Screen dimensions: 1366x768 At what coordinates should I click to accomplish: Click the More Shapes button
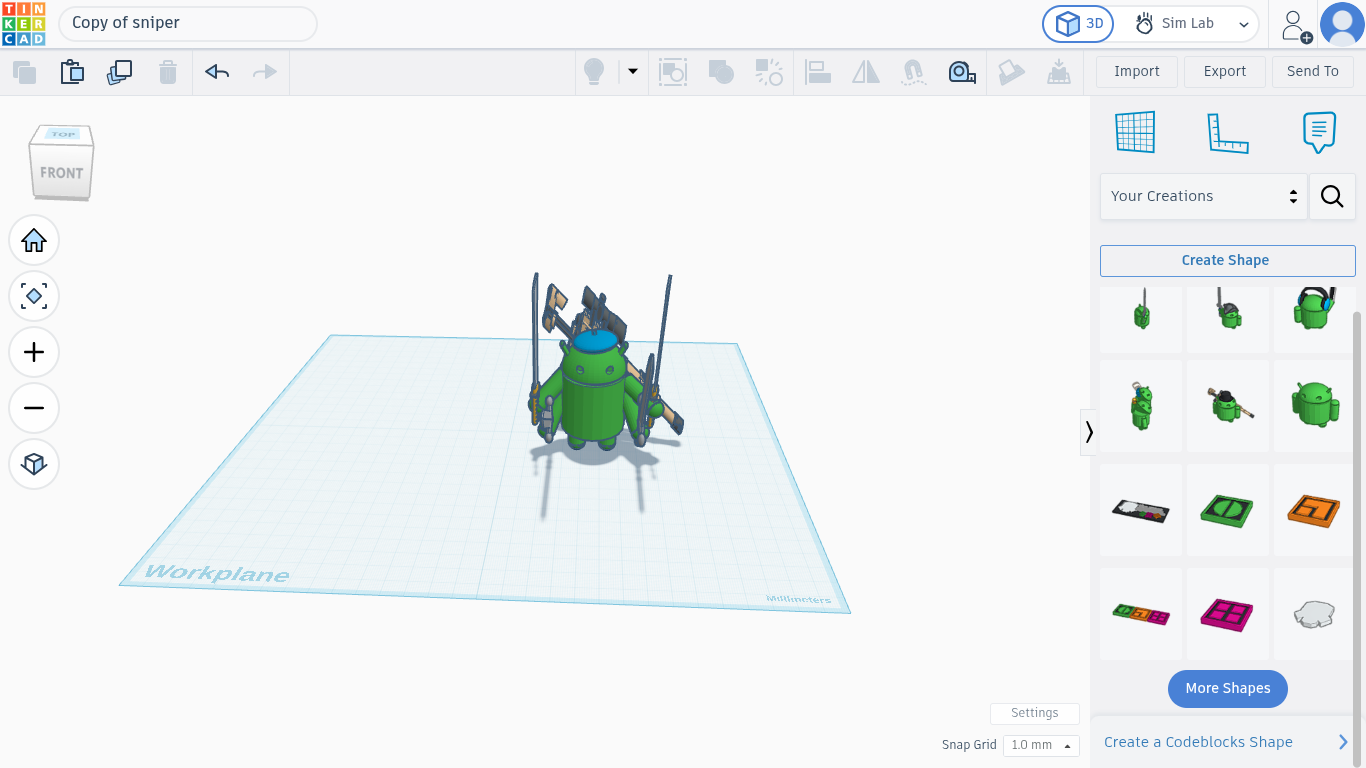click(1228, 688)
